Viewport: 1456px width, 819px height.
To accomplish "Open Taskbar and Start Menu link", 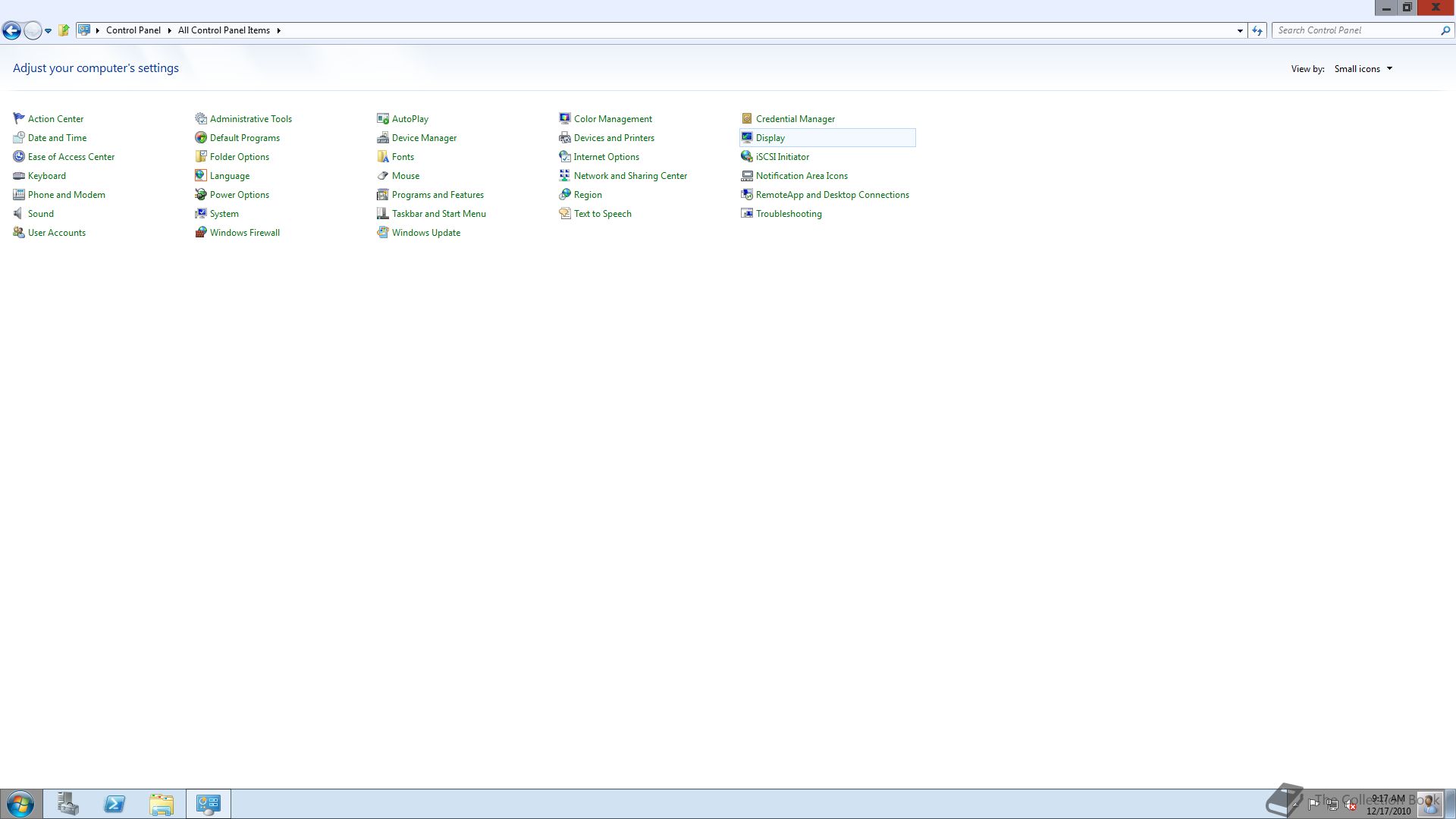I will 439,214.
